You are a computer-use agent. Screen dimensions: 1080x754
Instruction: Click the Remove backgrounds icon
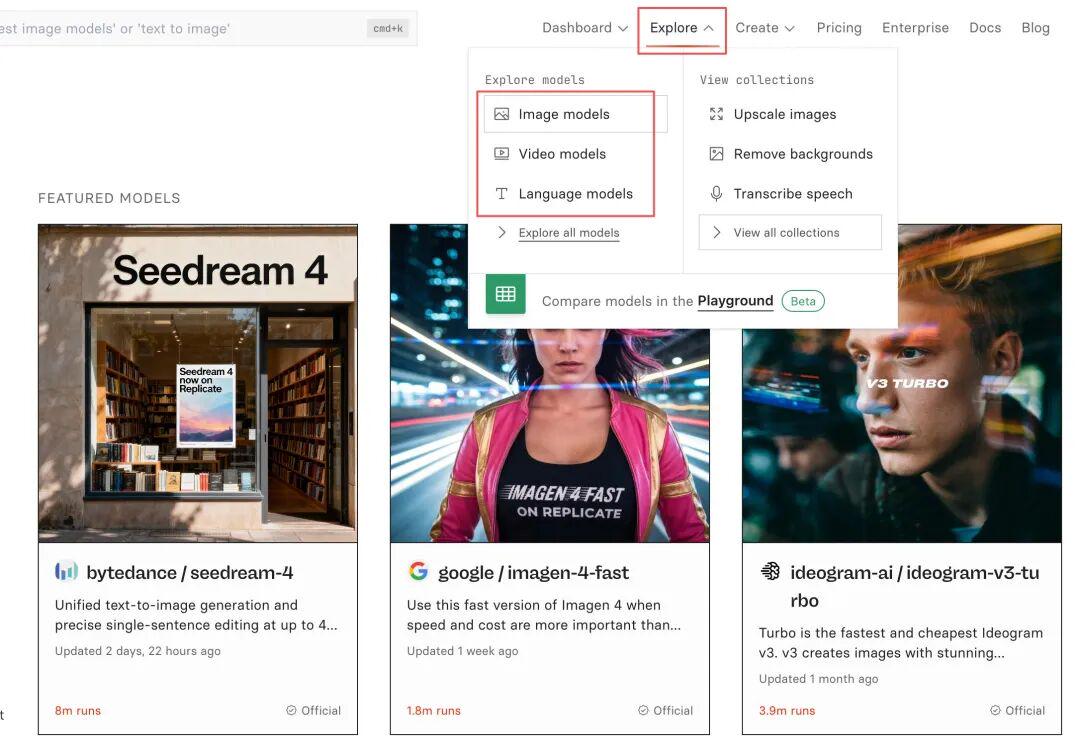(x=716, y=154)
